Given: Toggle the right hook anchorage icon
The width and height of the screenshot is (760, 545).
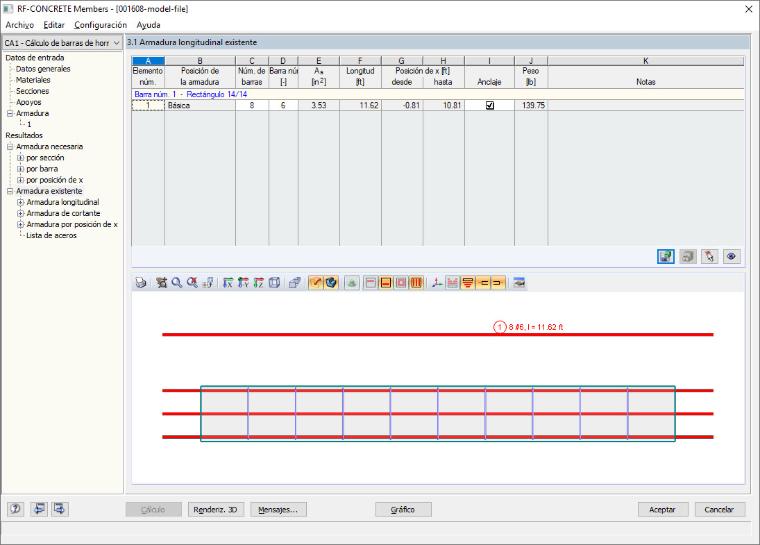Looking at the screenshot, I should coord(498,282).
